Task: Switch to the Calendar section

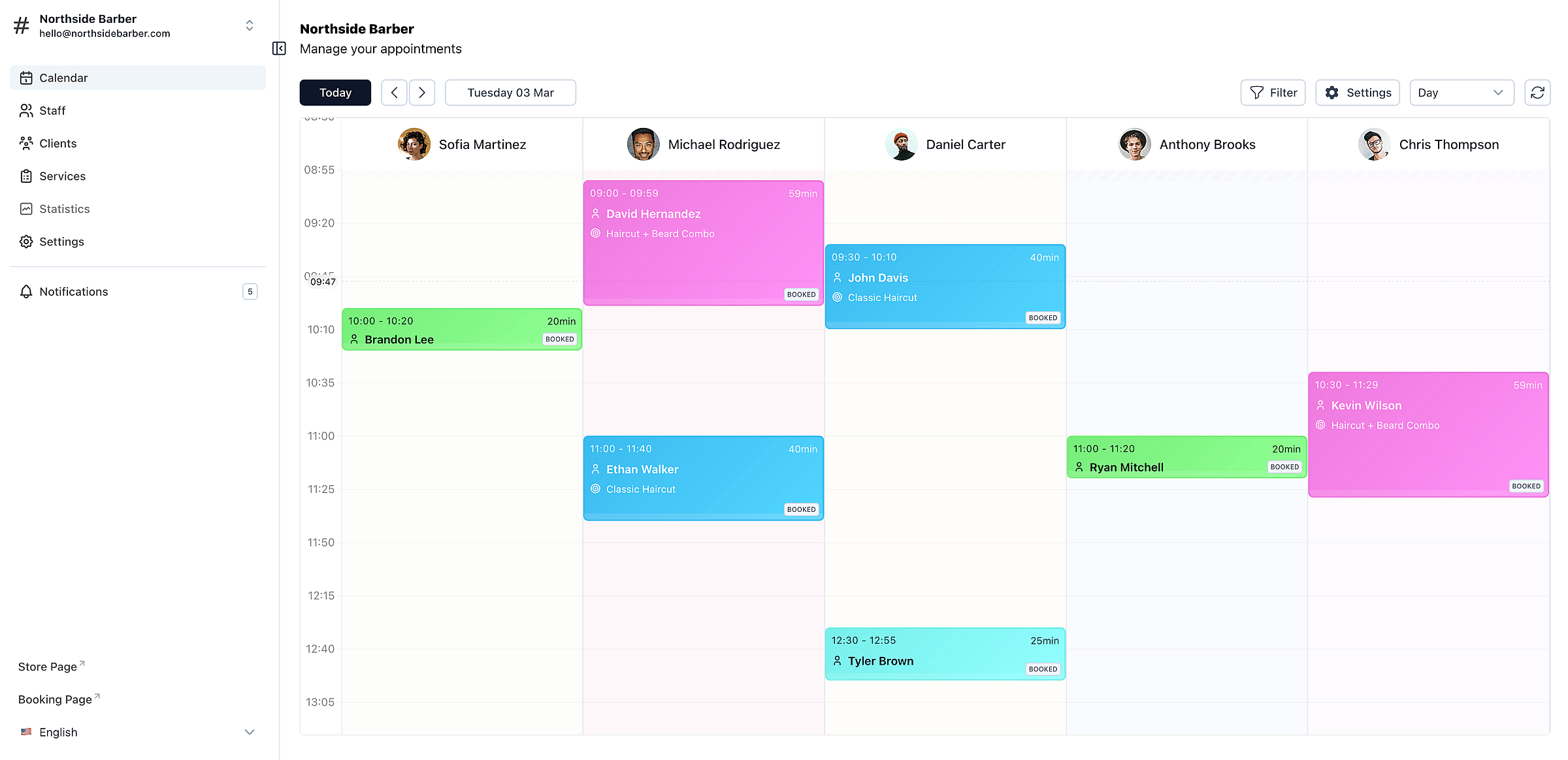Action: click(x=63, y=78)
